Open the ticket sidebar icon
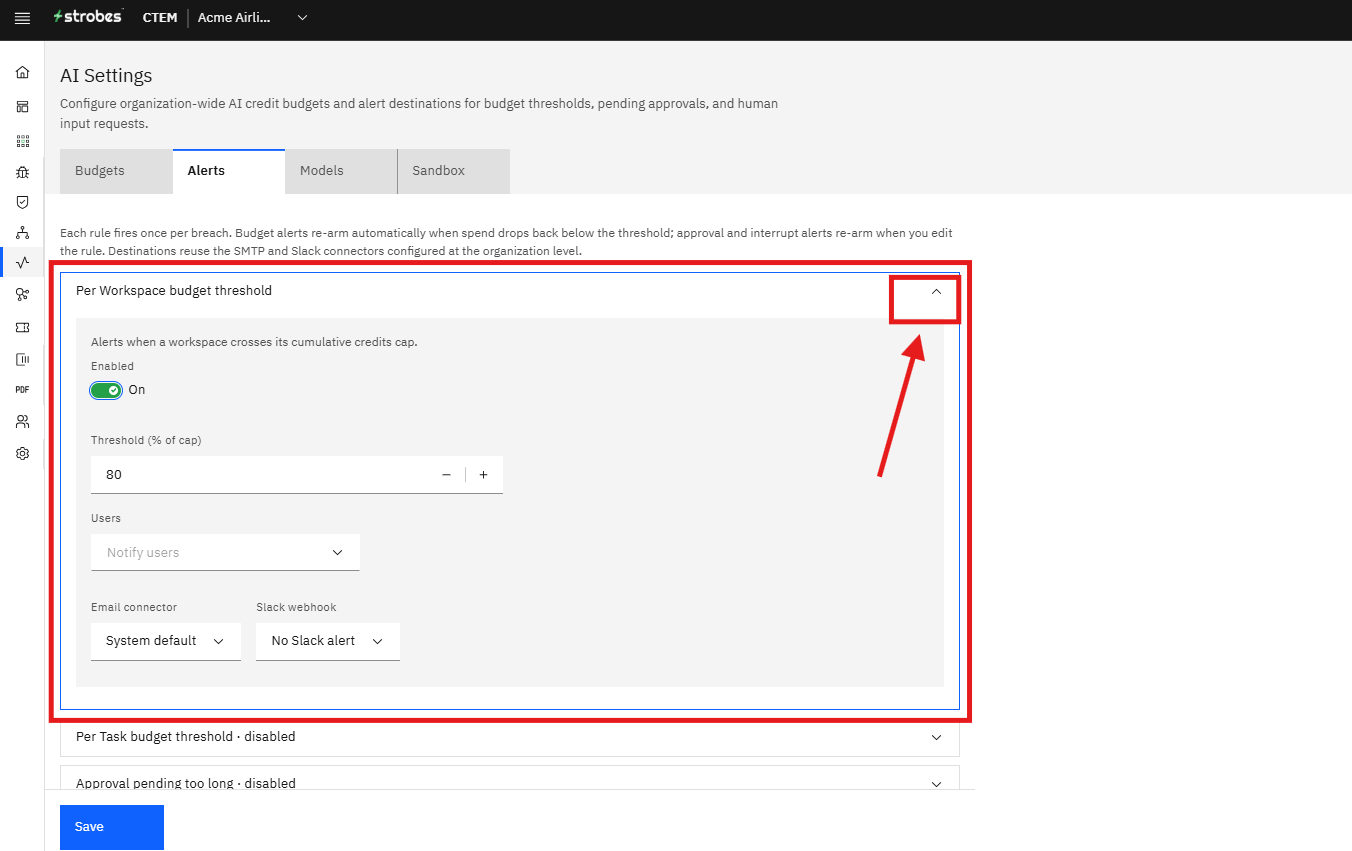The width and height of the screenshot is (1352, 851). pos(22,327)
